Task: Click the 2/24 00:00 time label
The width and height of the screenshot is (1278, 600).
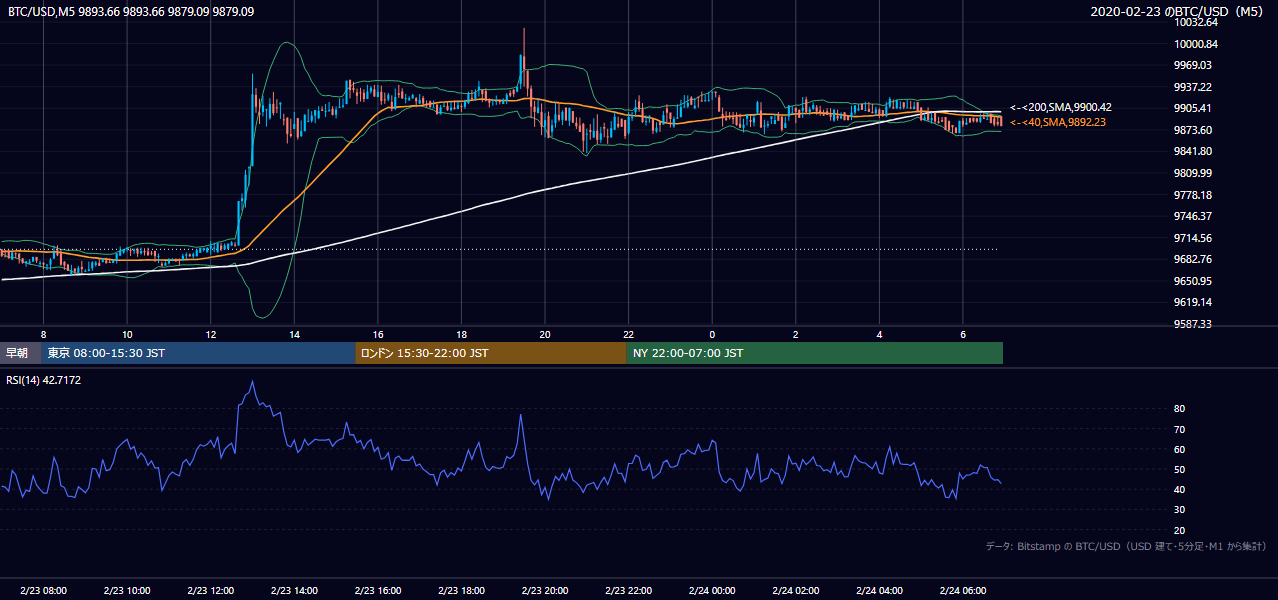Action: click(x=712, y=591)
